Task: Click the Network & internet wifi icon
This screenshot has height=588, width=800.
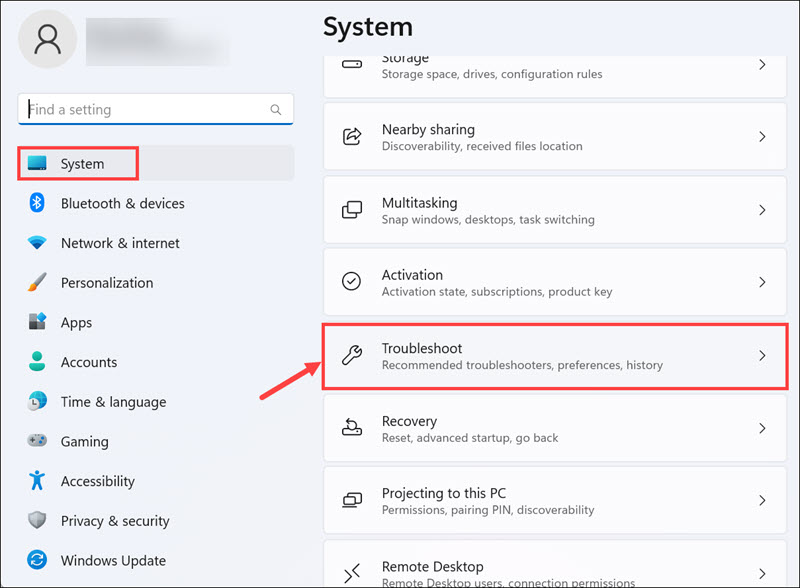Action: (37, 243)
